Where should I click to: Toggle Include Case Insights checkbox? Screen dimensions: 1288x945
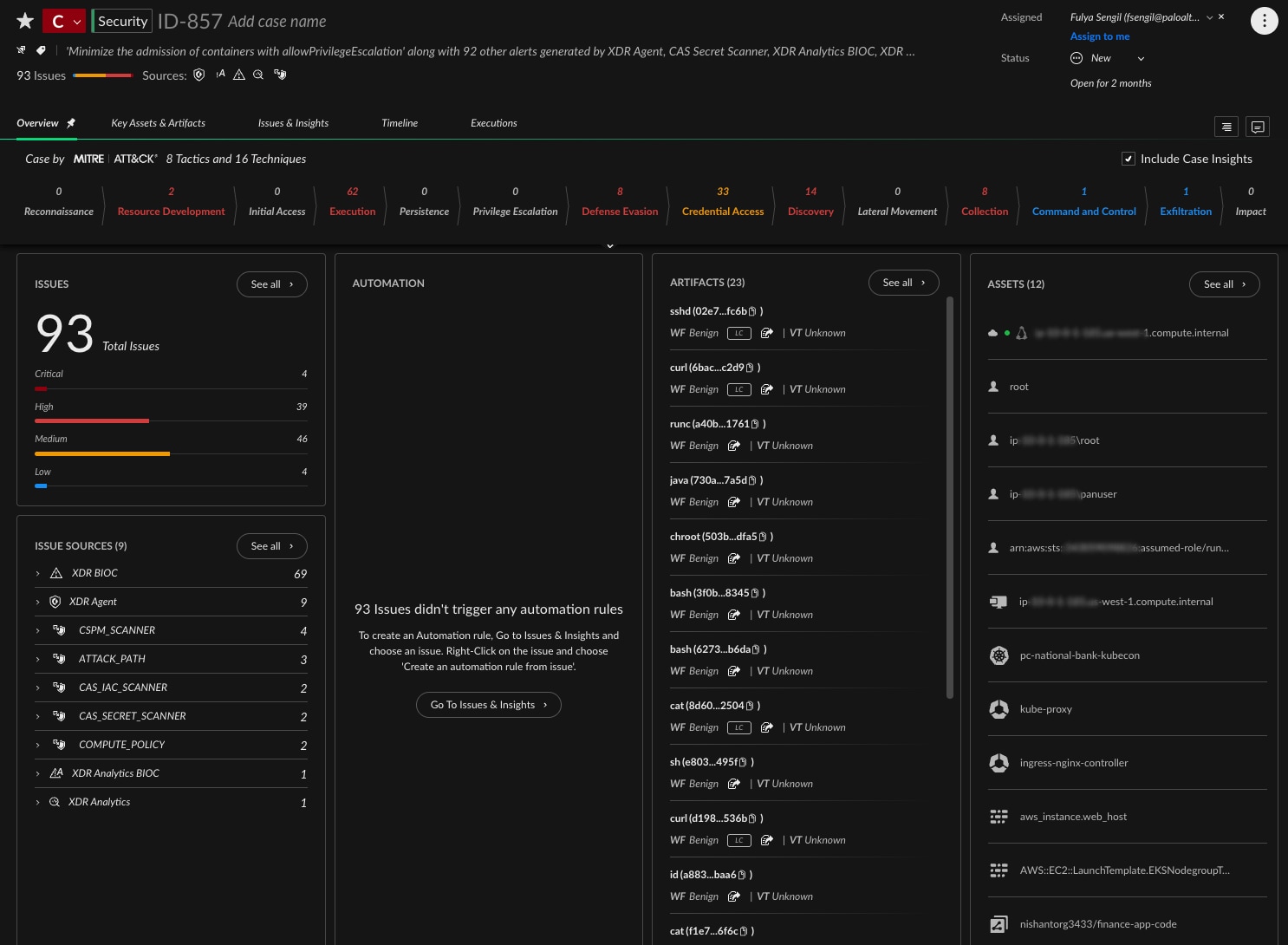(x=1129, y=159)
